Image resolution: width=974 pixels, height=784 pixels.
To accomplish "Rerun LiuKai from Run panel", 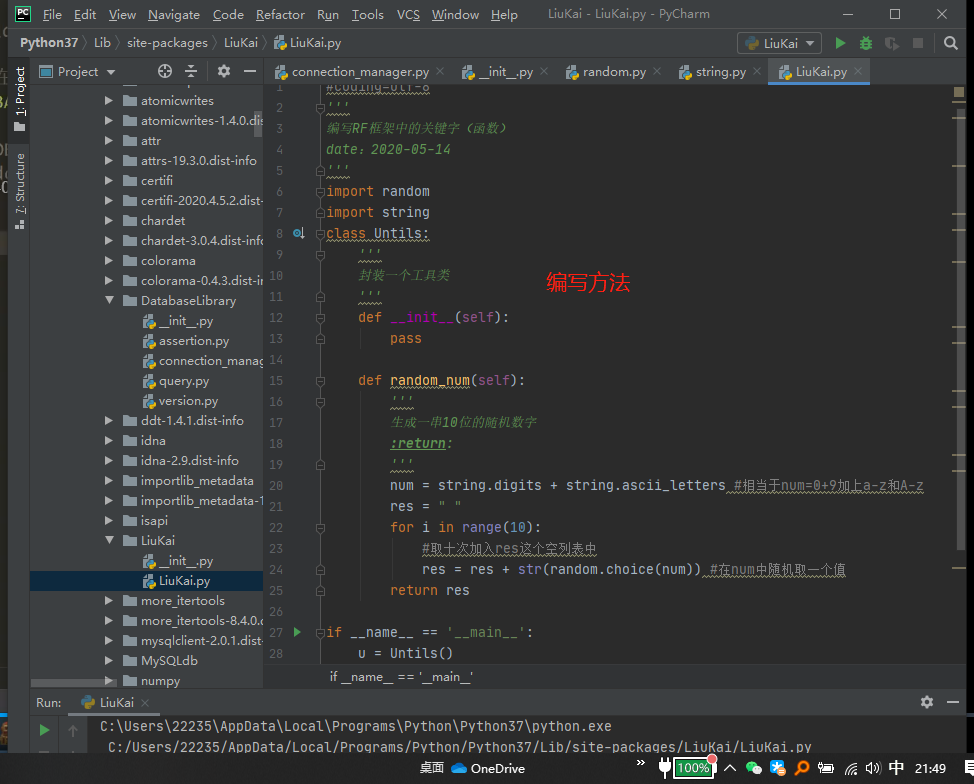I will (44, 731).
